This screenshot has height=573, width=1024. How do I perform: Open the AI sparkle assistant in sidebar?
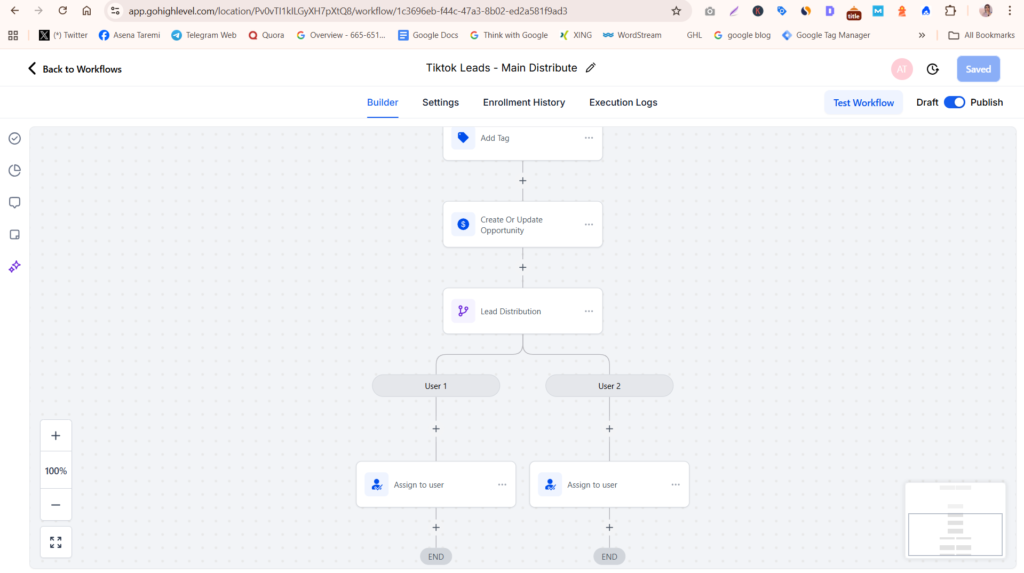pyautogui.click(x=14, y=267)
